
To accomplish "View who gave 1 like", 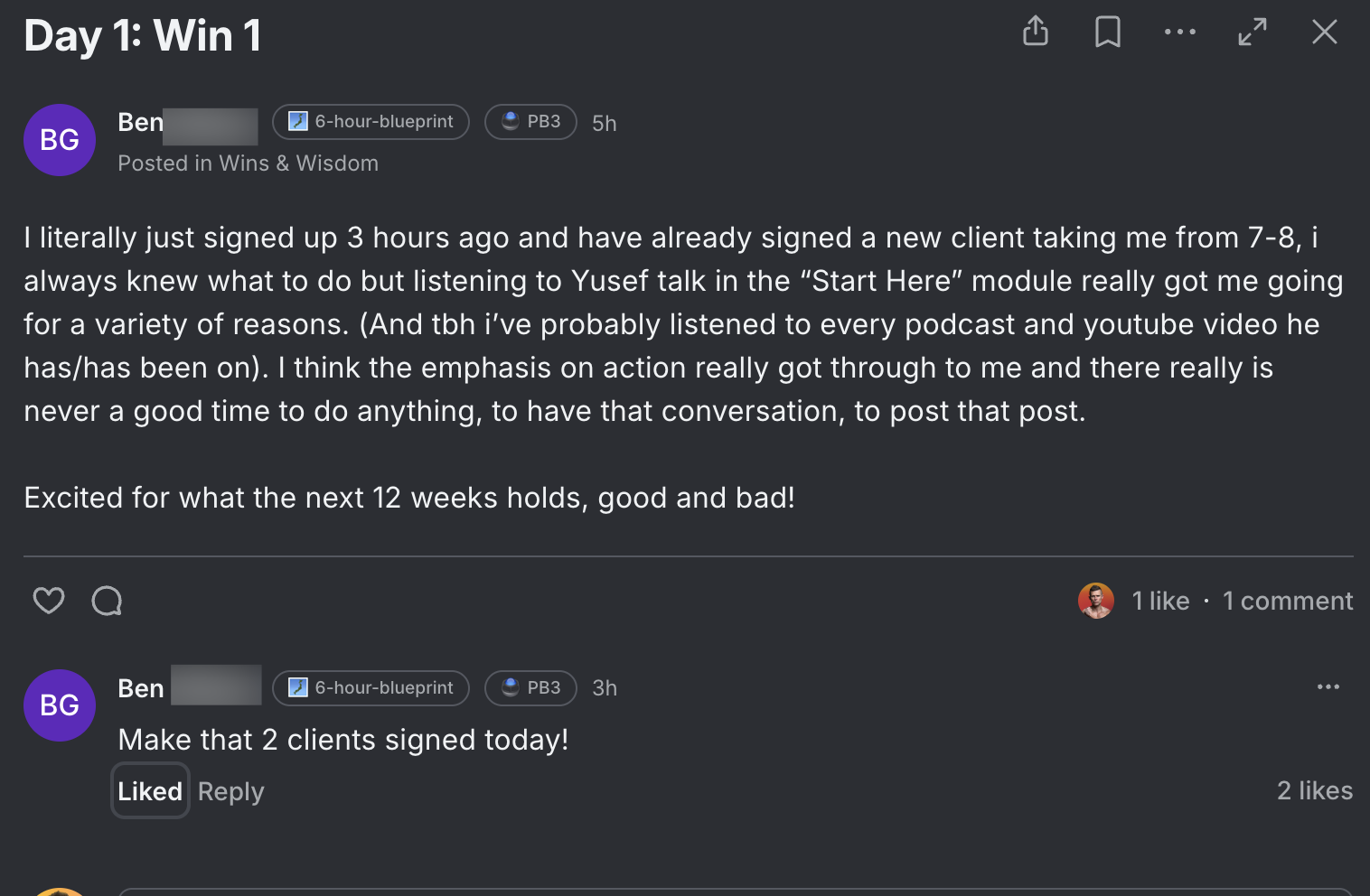I will pos(1161,601).
